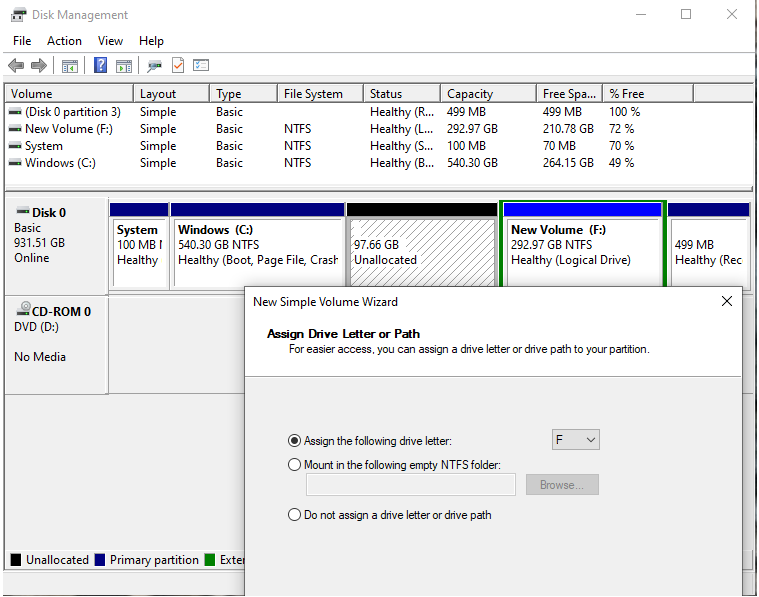The image size is (759, 597).
Task: Click the Disk 0 drive icon
Action: 23,211
